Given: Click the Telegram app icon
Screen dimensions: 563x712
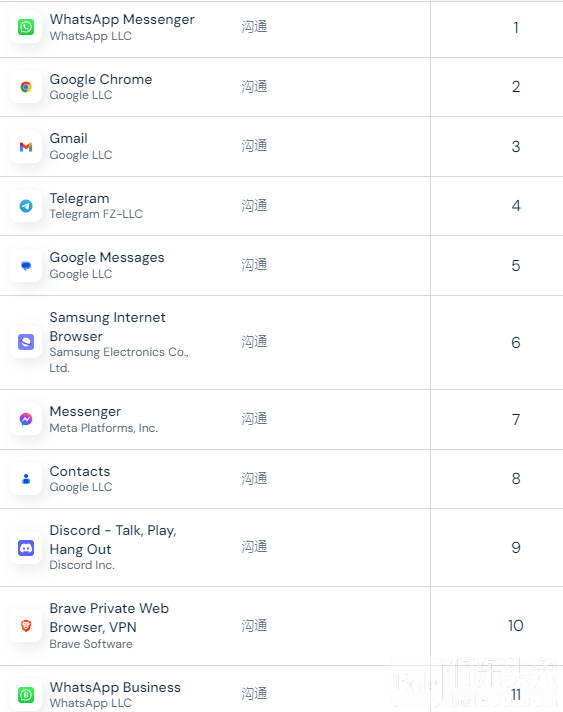Looking at the screenshot, I should pyautogui.click(x=26, y=206).
